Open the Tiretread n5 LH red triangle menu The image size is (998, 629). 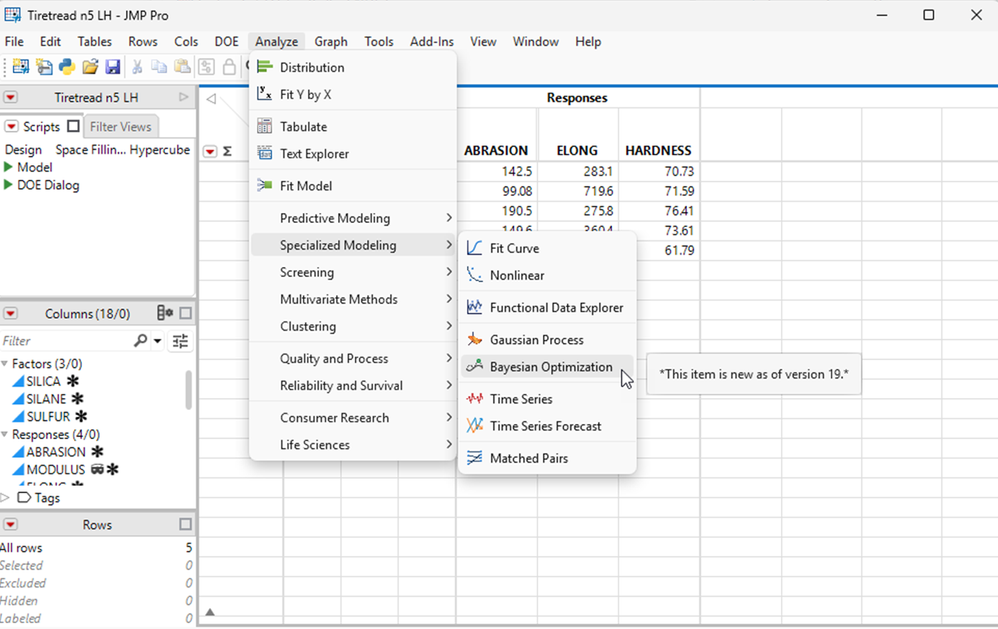[x=10, y=98]
